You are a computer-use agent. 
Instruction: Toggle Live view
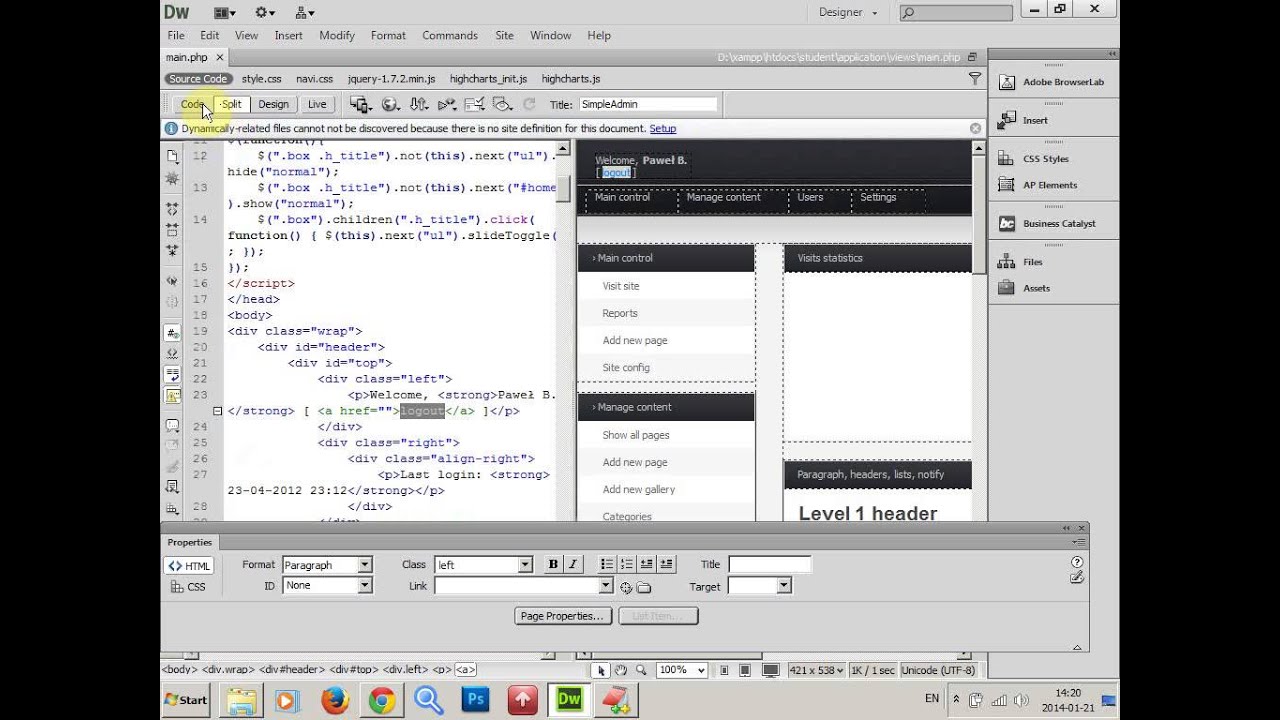pos(317,104)
